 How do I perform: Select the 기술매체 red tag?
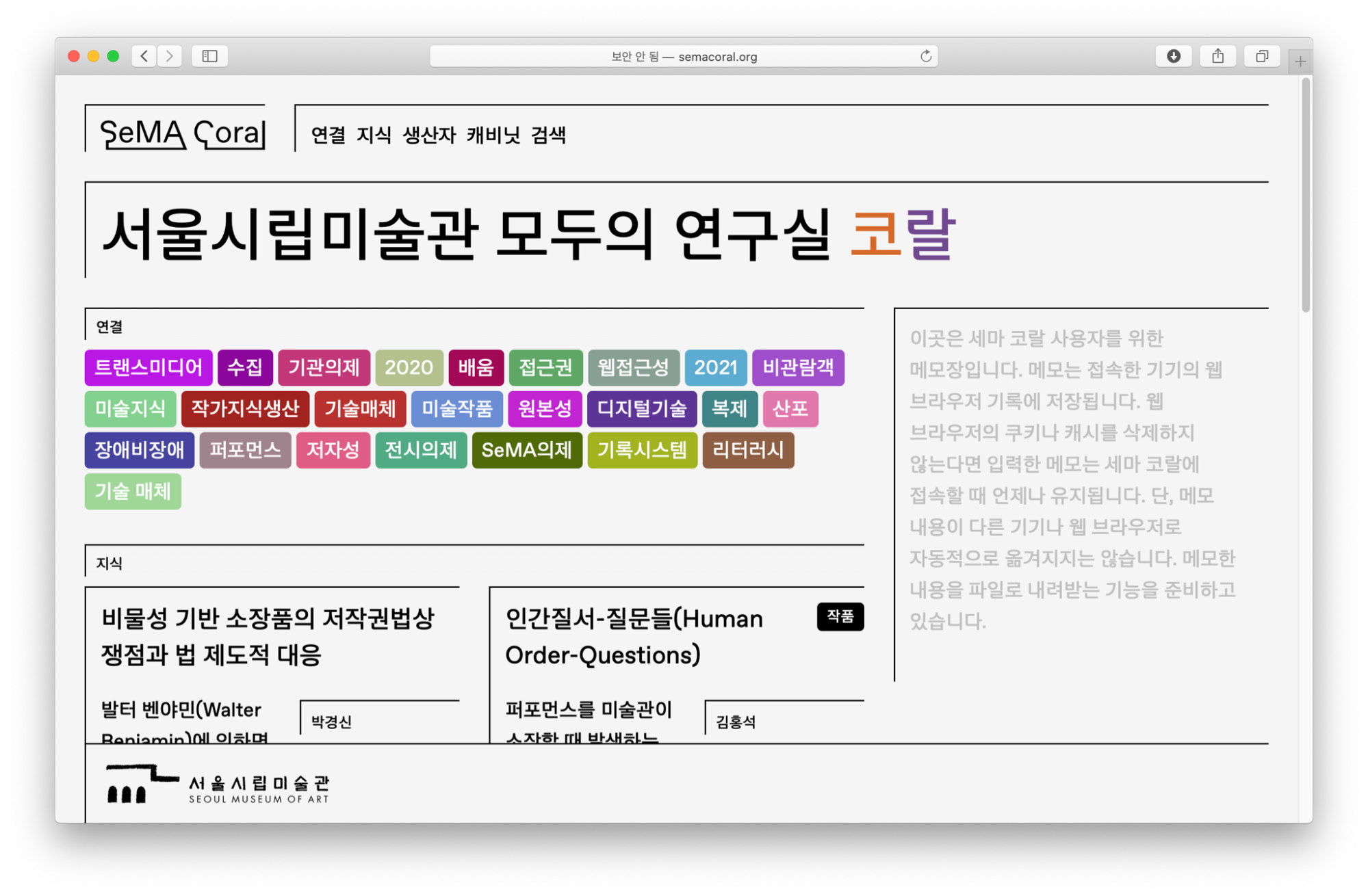point(360,408)
